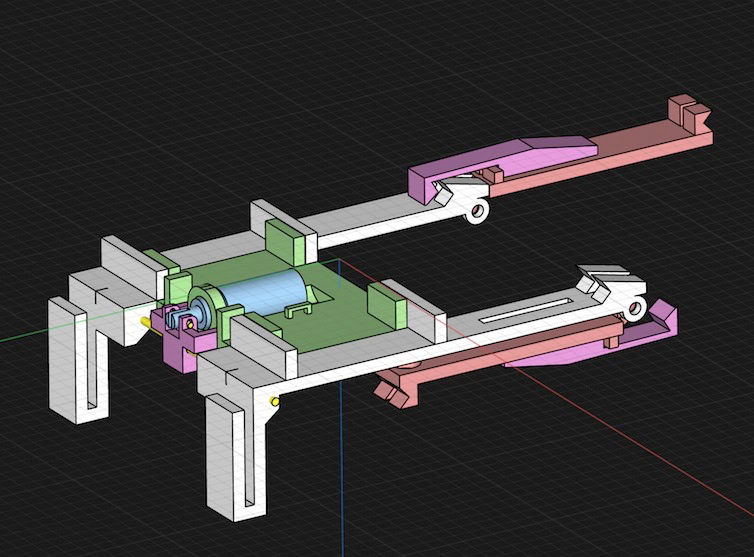The height and width of the screenshot is (557, 754).
Task: Click the yellow pin on front-right leg
Action: tap(274, 402)
